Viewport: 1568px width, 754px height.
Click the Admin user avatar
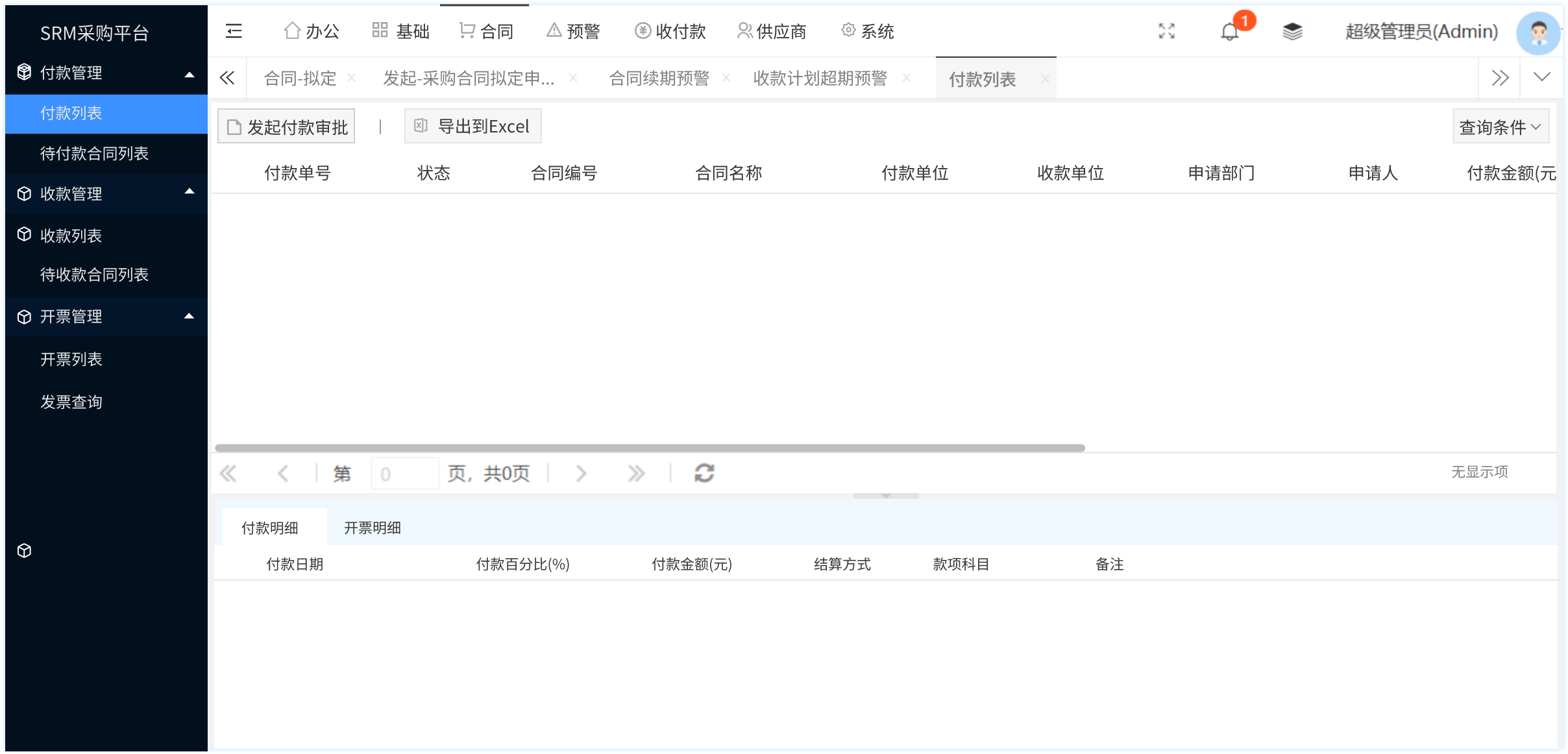[1537, 32]
